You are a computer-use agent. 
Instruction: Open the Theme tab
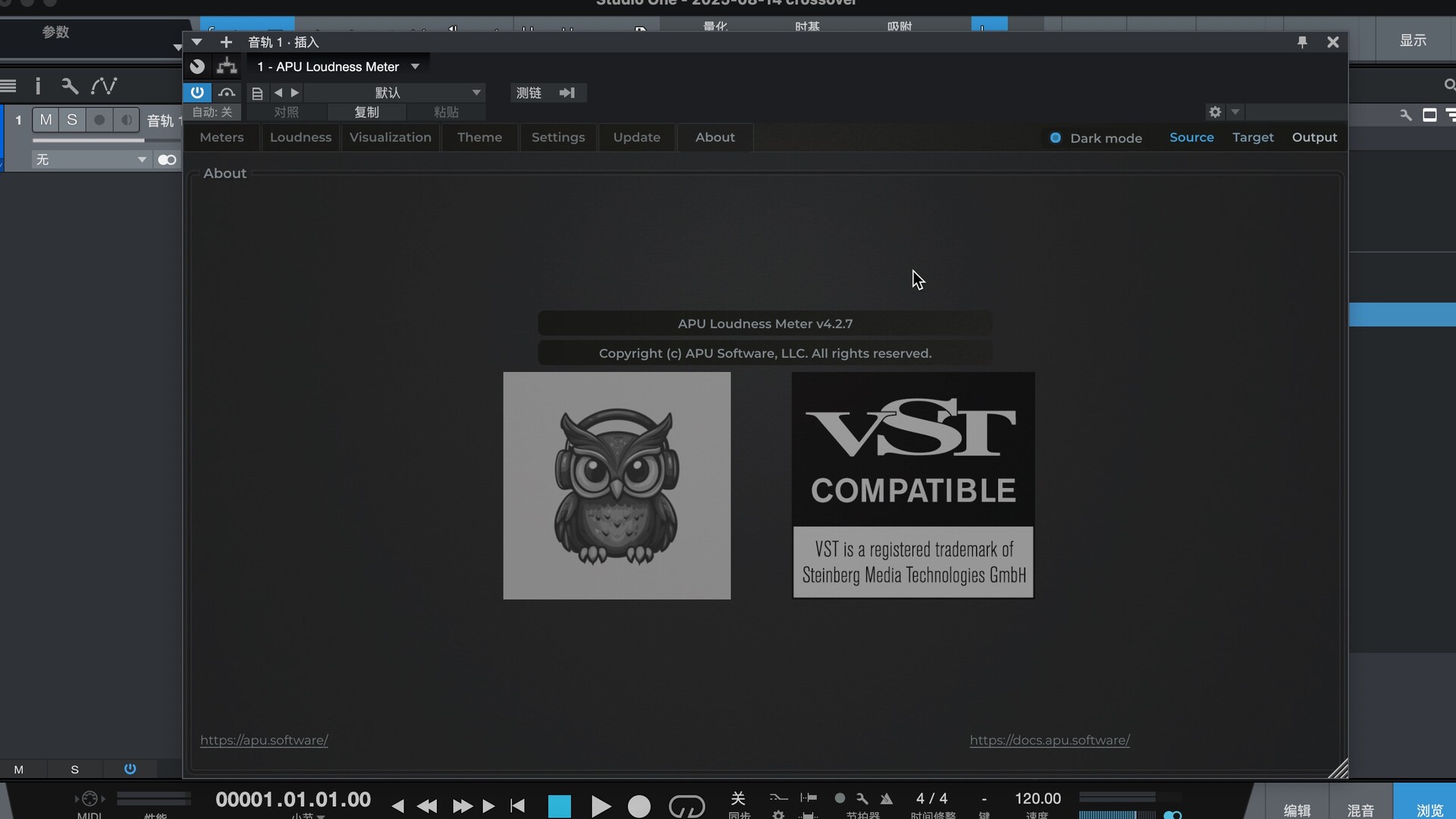click(x=479, y=137)
